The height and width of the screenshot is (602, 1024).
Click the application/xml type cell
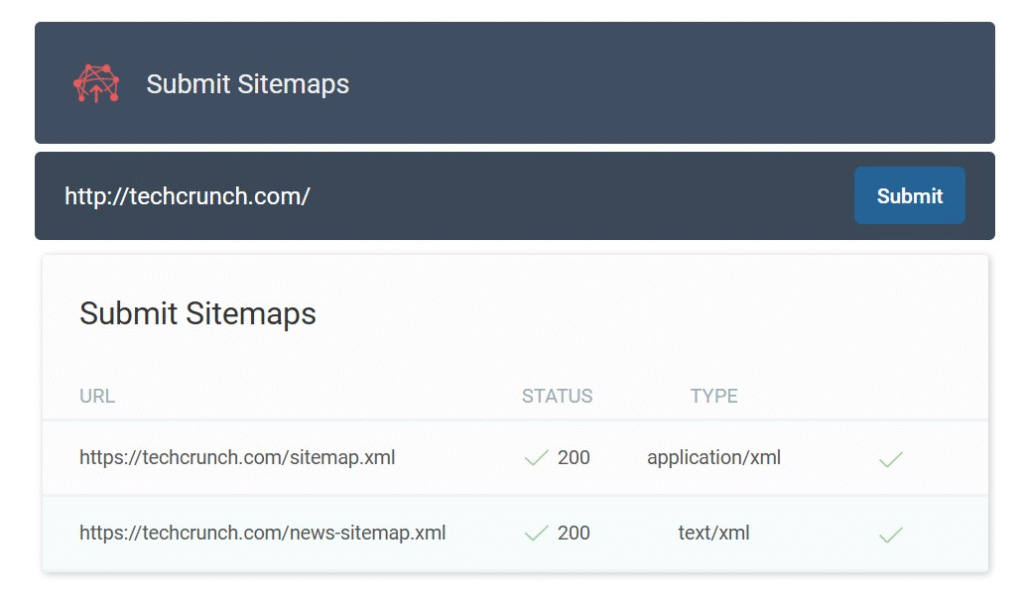click(x=714, y=458)
